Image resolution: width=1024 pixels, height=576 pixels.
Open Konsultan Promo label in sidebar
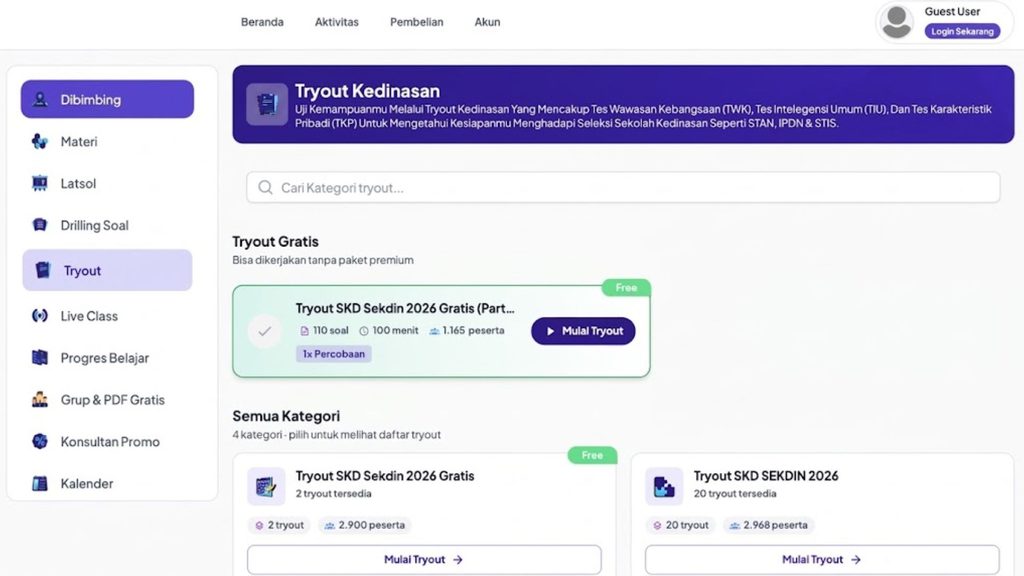tap(110, 441)
